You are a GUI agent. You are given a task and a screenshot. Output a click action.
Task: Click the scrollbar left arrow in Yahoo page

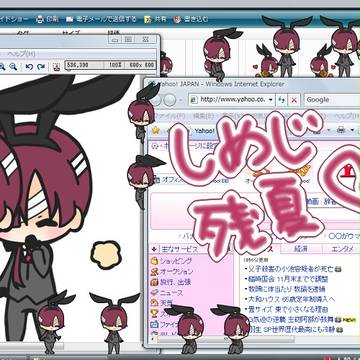pos(153,339)
